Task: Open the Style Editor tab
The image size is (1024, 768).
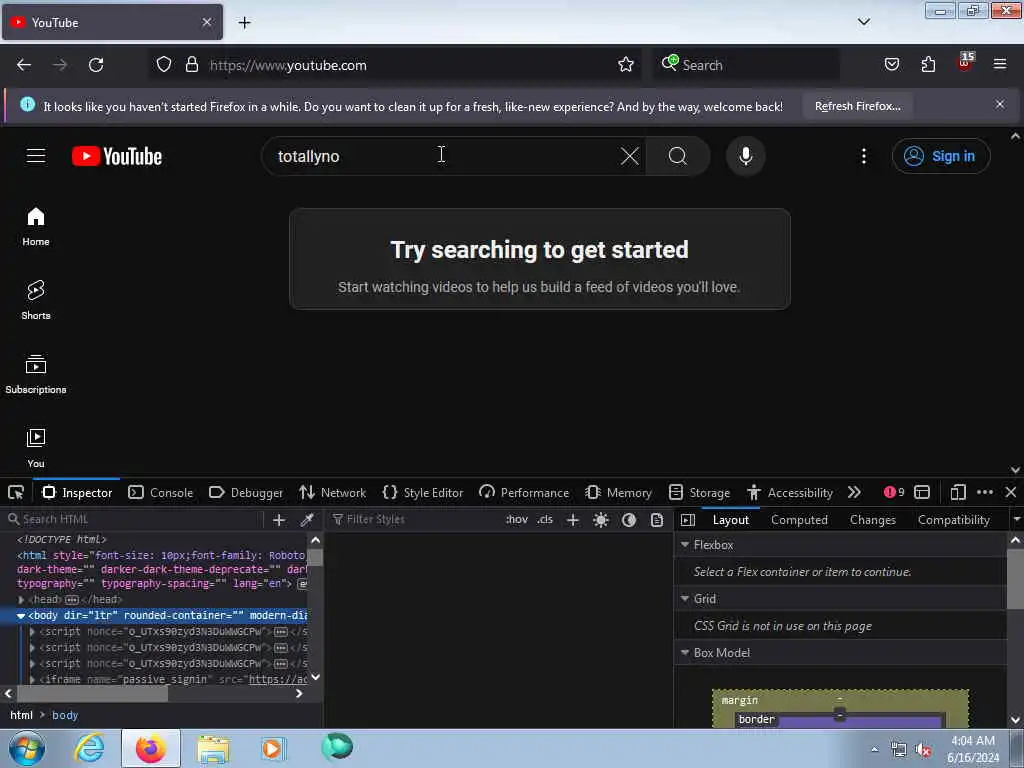Action: coord(423,492)
